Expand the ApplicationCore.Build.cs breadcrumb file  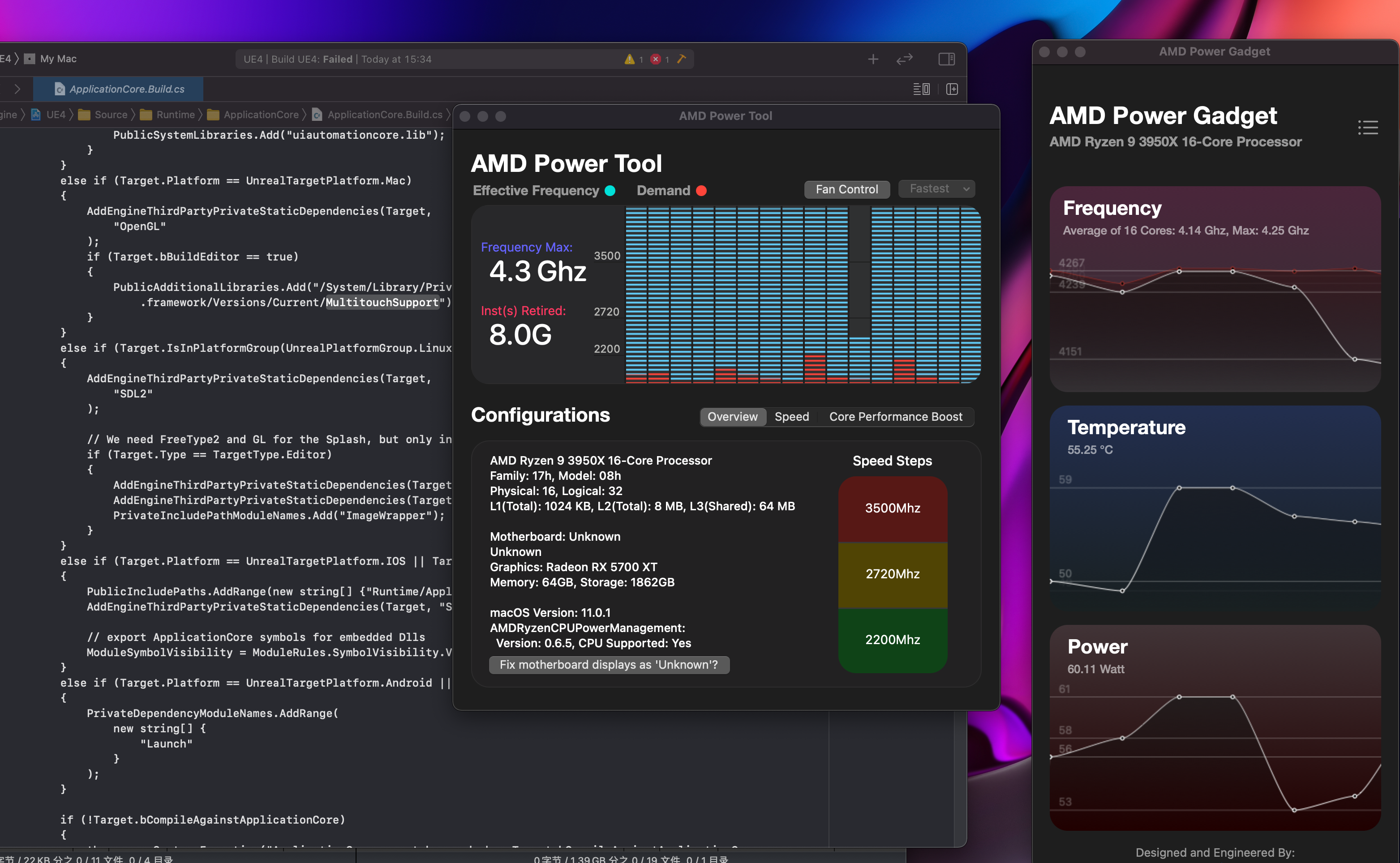[378, 115]
